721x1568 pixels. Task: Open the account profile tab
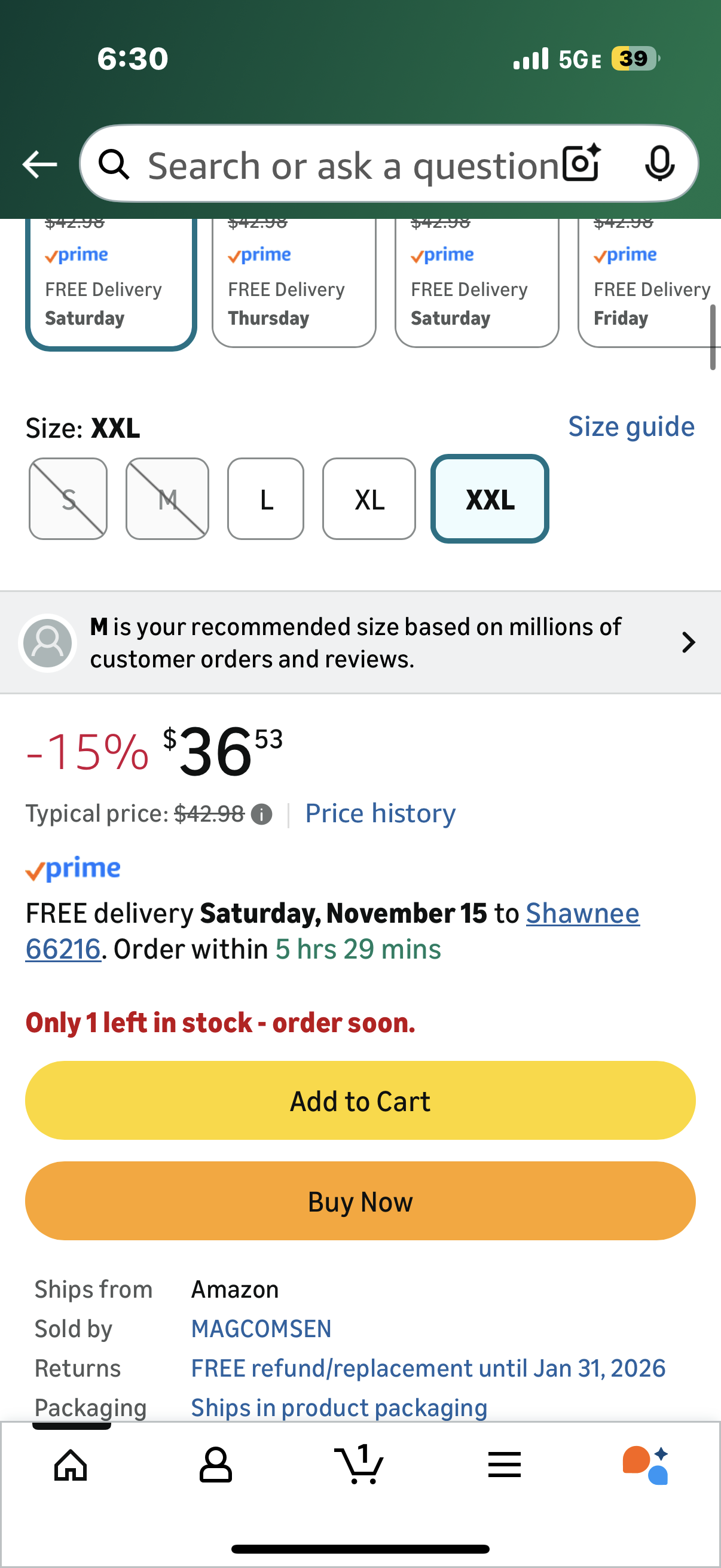point(215,1465)
